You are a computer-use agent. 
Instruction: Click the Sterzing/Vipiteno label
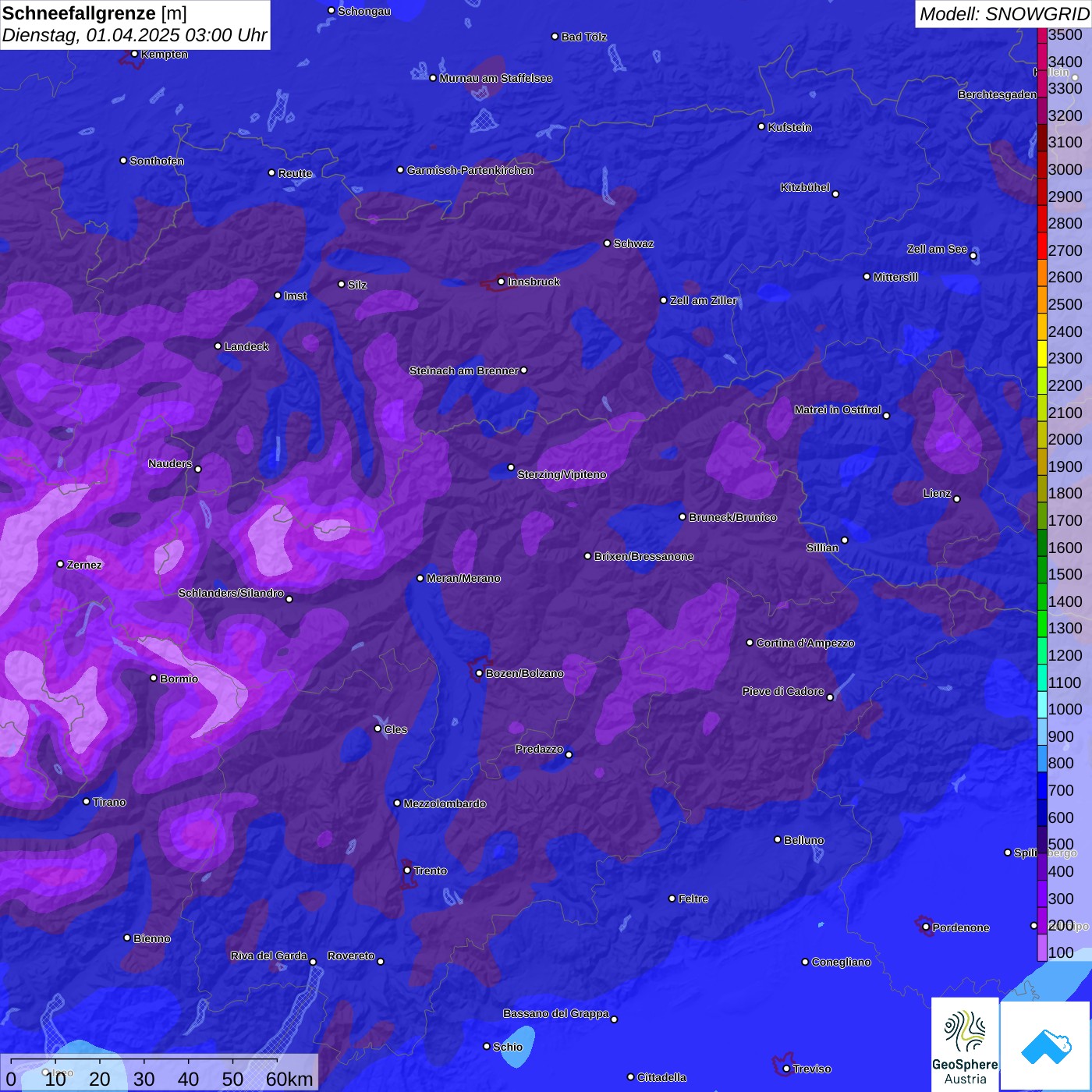tap(562, 474)
